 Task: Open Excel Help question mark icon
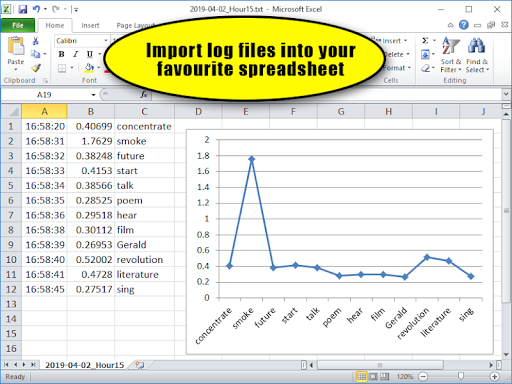coord(464,25)
